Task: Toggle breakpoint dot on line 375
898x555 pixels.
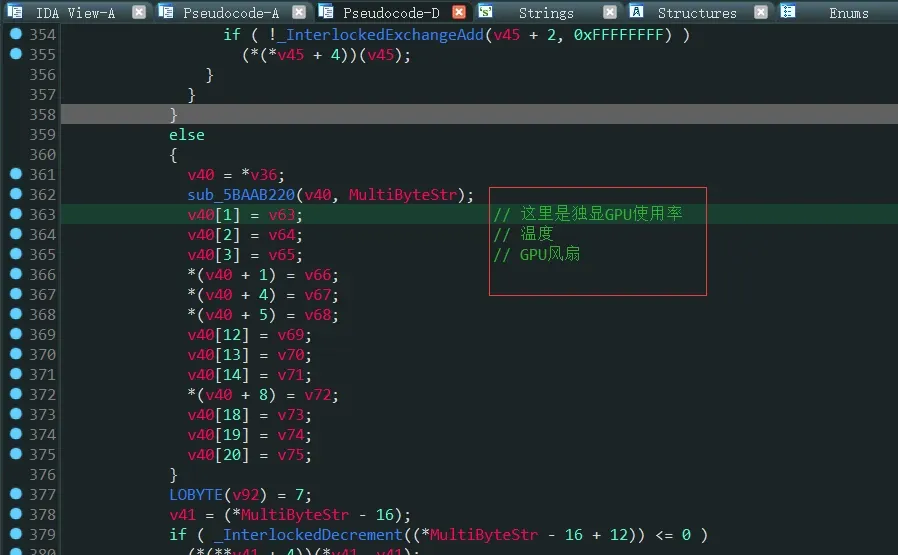Action: click(x=16, y=454)
